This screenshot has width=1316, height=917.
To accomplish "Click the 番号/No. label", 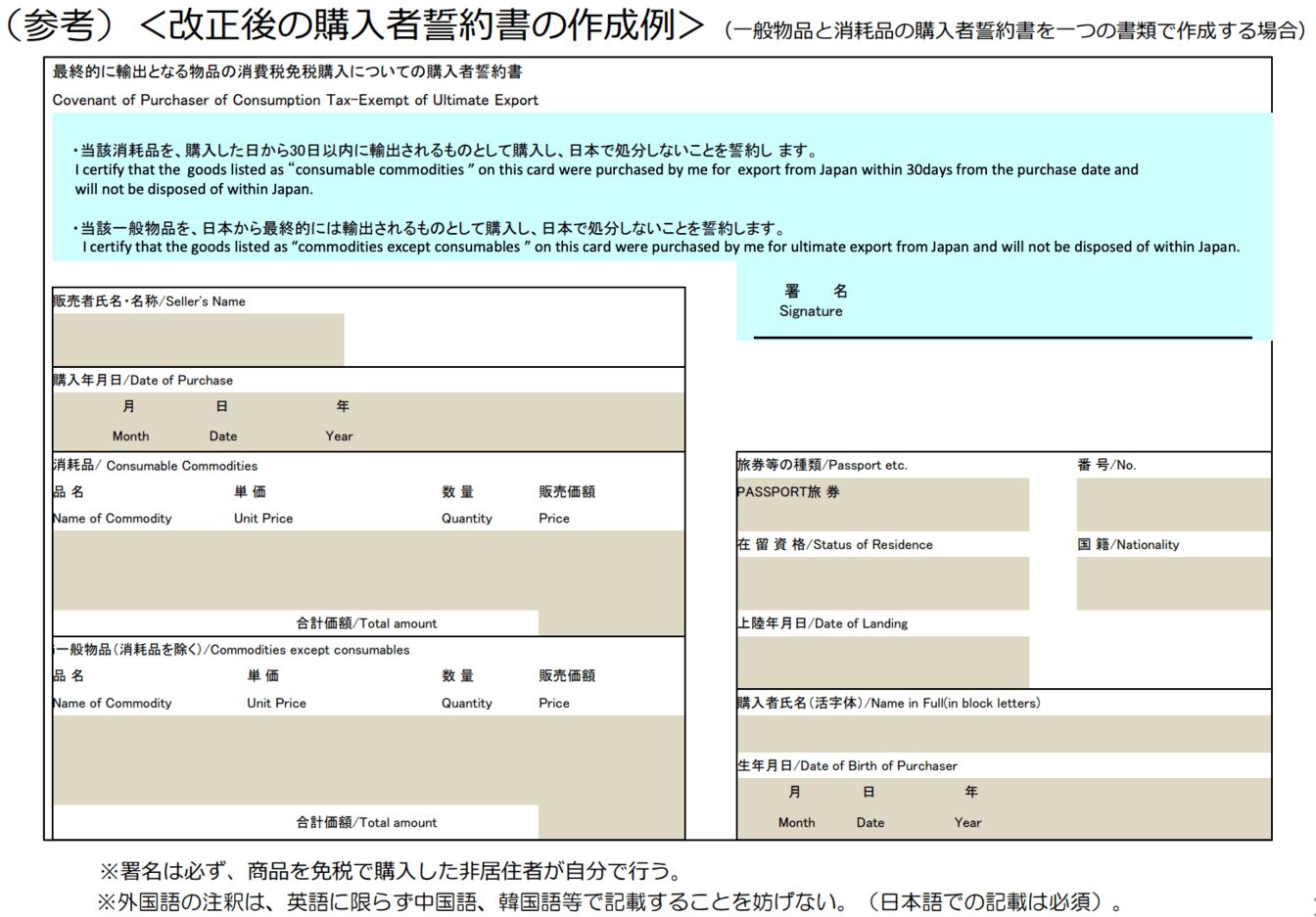I will [1106, 465].
